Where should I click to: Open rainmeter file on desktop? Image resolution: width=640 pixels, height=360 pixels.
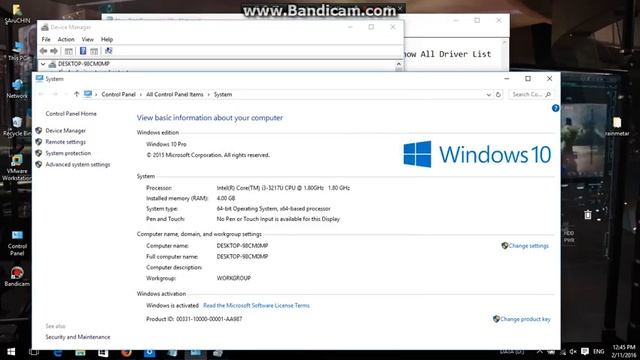(617, 127)
